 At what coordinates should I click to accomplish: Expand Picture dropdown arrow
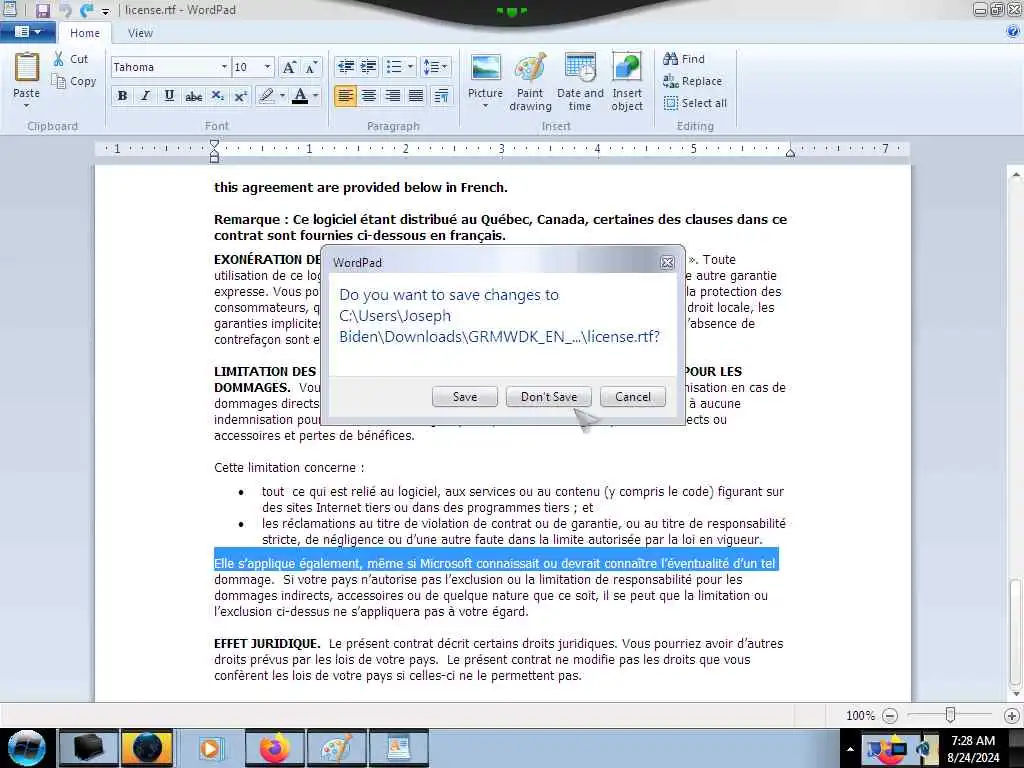click(x=485, y=105)
